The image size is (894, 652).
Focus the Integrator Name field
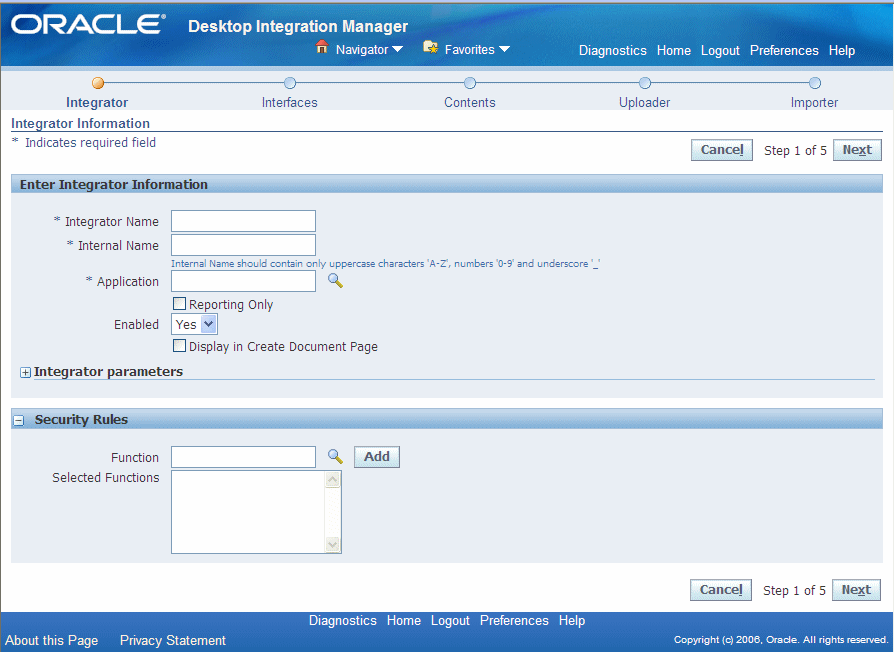[243, 221]
